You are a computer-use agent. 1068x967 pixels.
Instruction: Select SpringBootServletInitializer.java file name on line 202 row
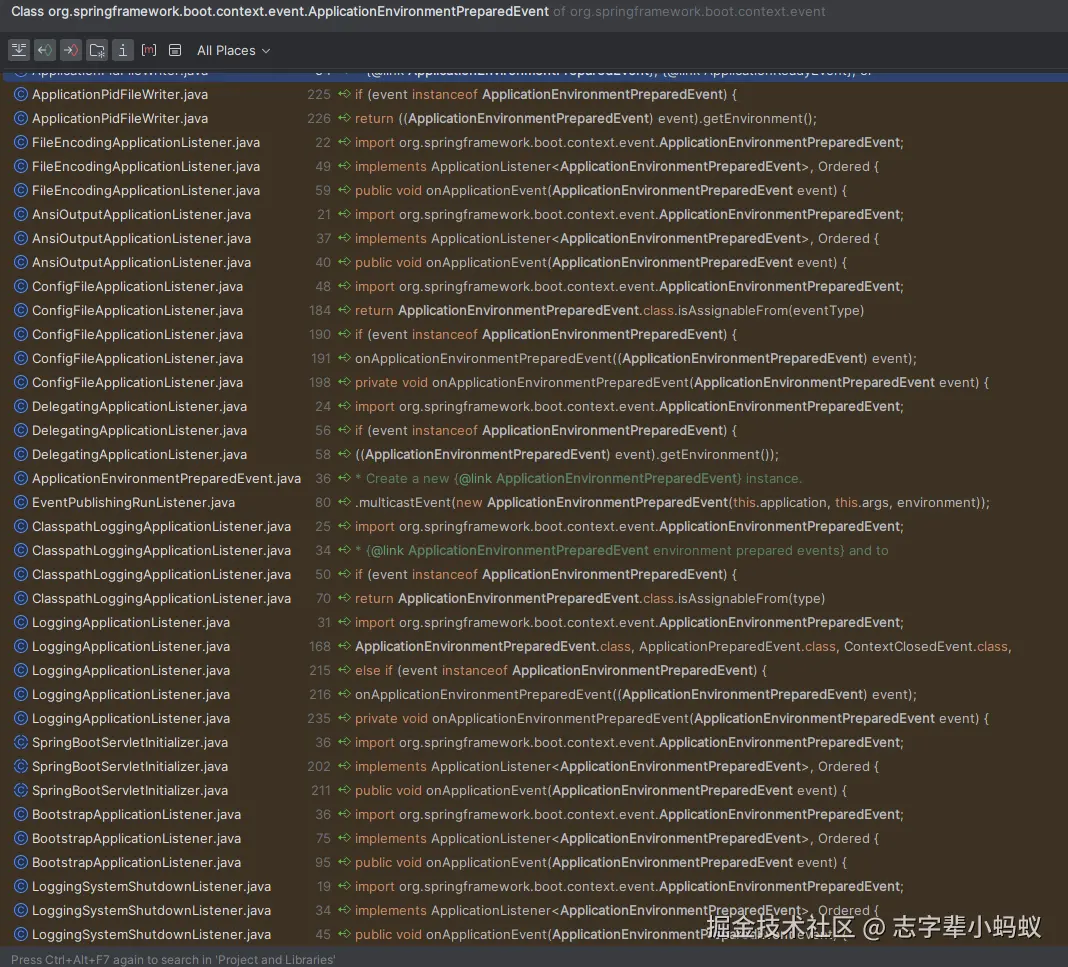[x=130, y=767]
